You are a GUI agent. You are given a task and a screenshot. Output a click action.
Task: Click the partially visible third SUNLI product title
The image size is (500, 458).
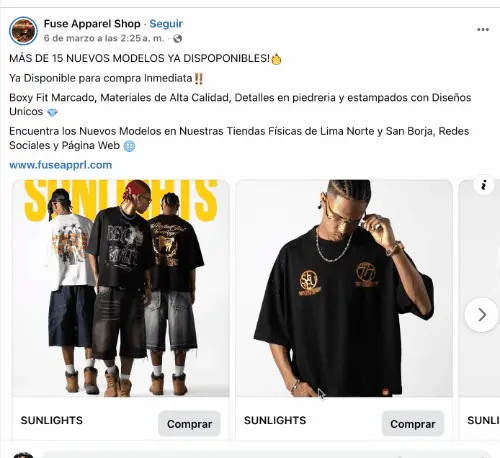point(483,420)
